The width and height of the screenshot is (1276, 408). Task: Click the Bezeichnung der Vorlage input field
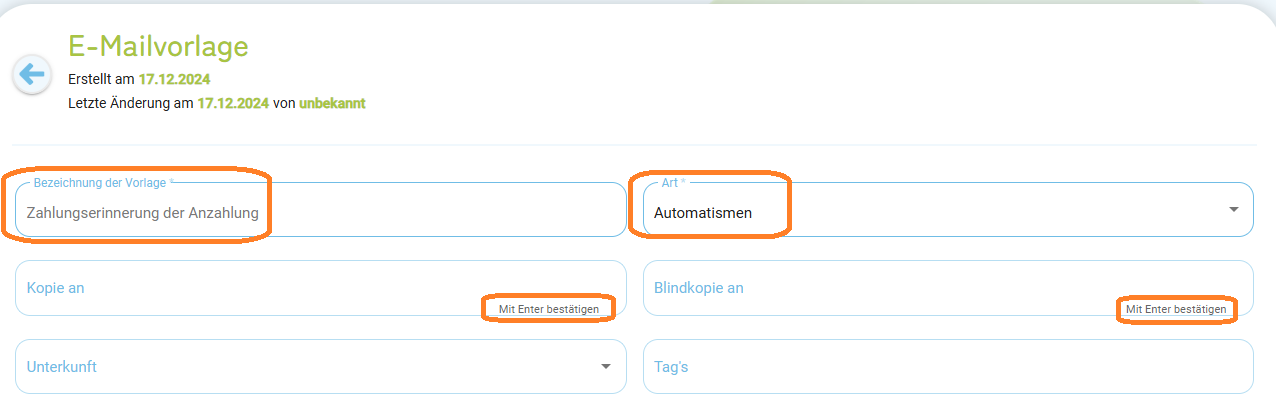click(321, 210)
